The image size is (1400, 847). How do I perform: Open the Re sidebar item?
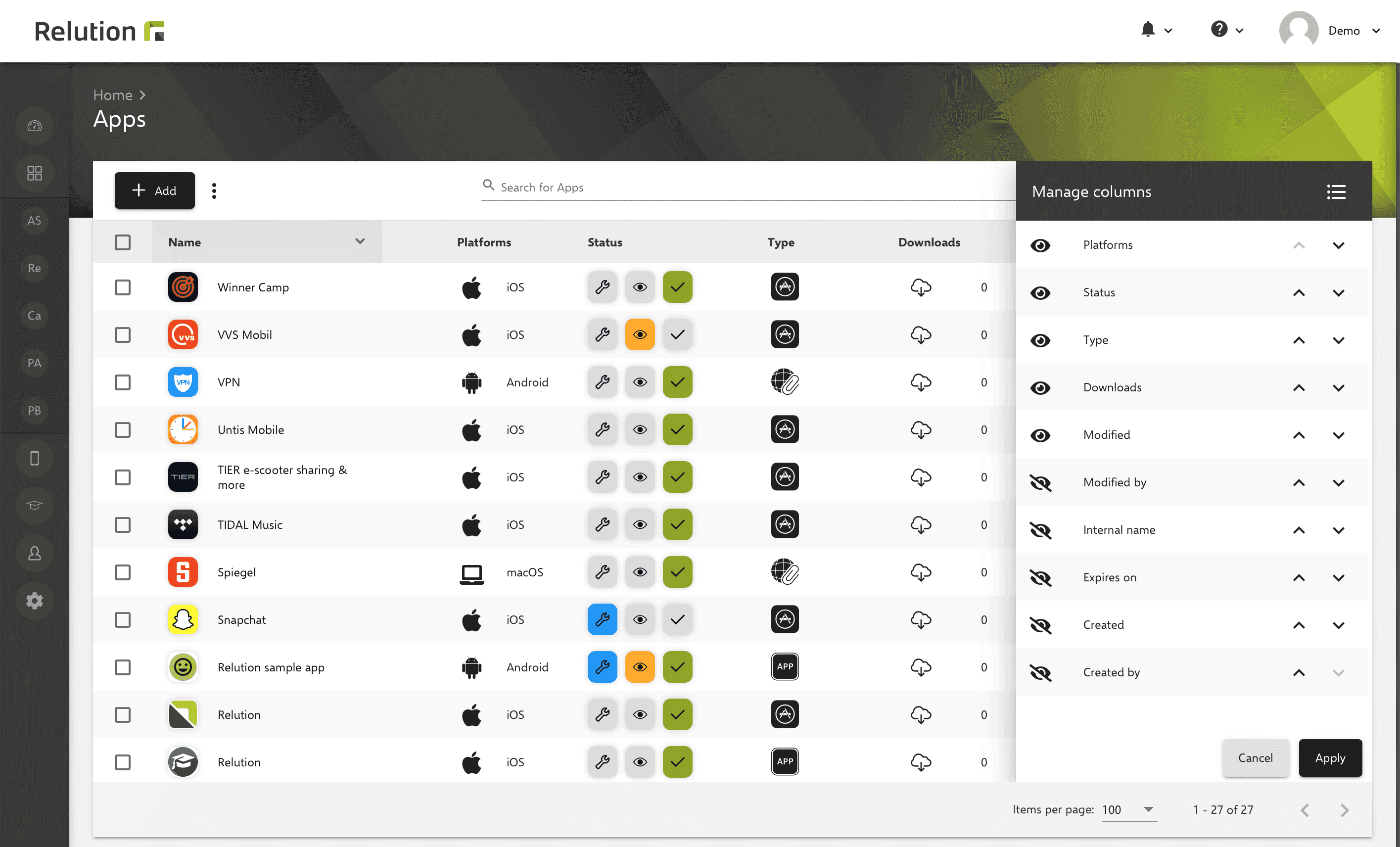pyautogui.click(x=35, y=268)
